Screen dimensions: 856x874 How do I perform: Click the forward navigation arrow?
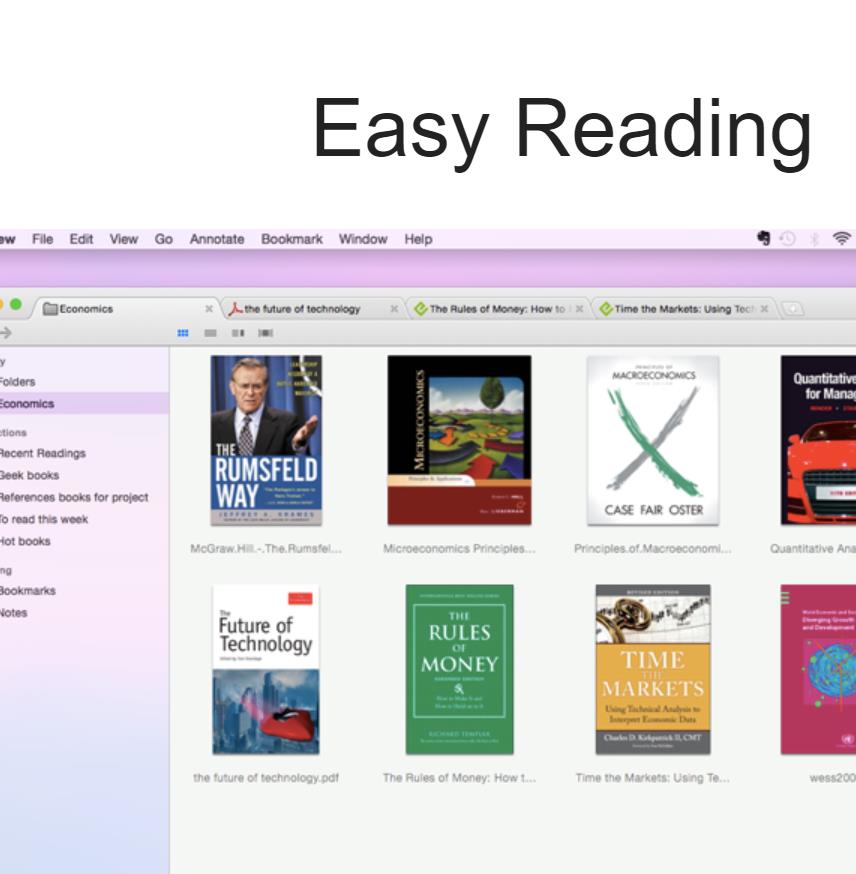(x=6, y=333)
